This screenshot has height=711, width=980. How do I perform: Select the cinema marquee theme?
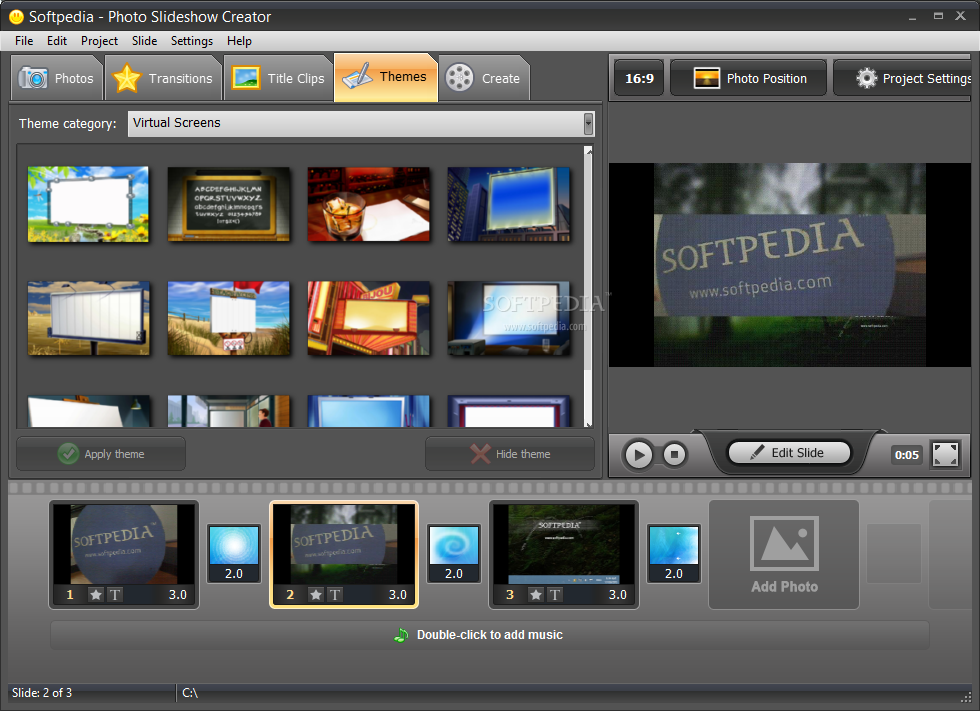pyautogui.click(x=369, y=318)
